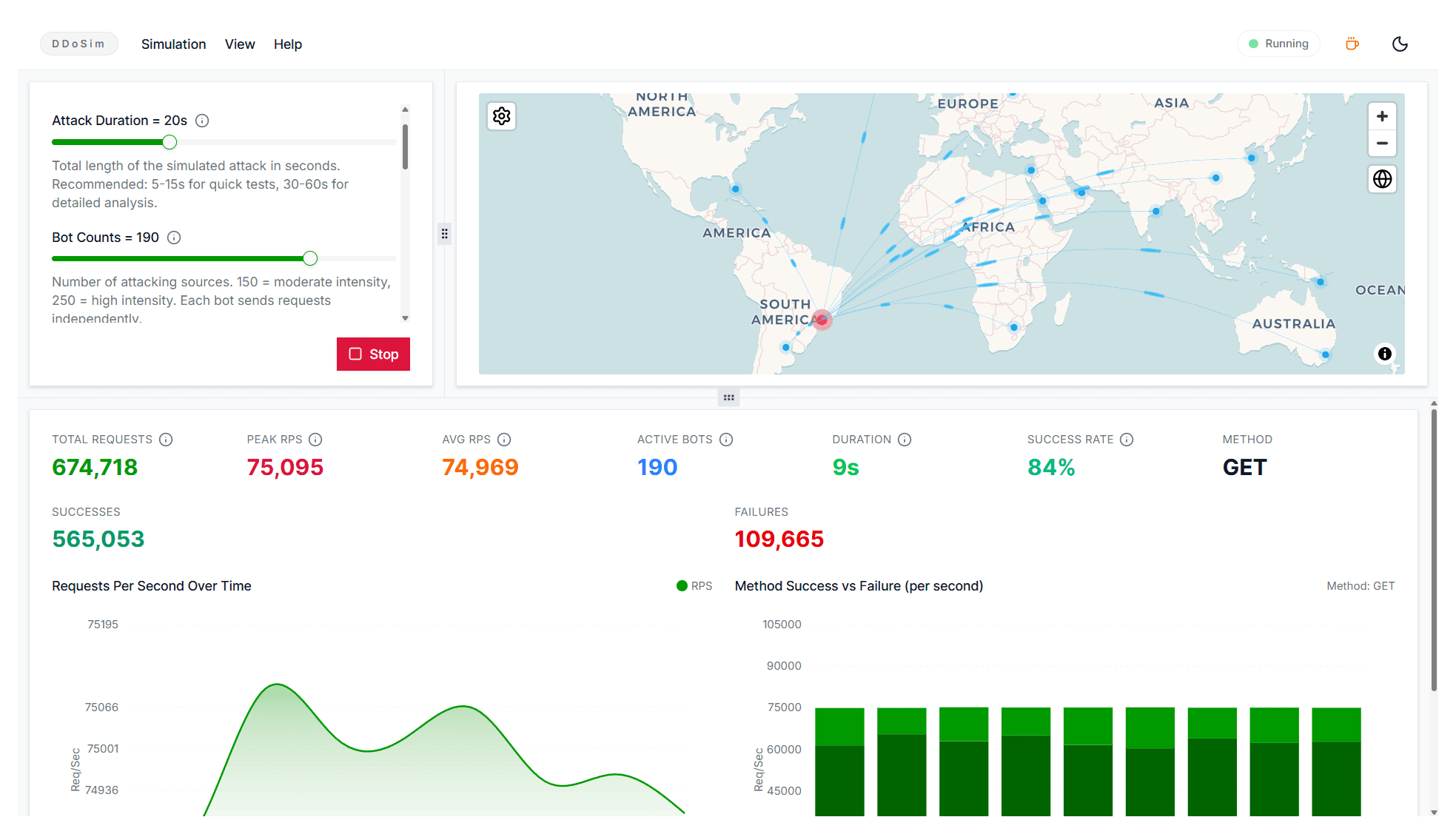Image resolution: width=1456 pixels, height=834 pixels.
Task: Open the View menu
Action: tap(240, 44)
